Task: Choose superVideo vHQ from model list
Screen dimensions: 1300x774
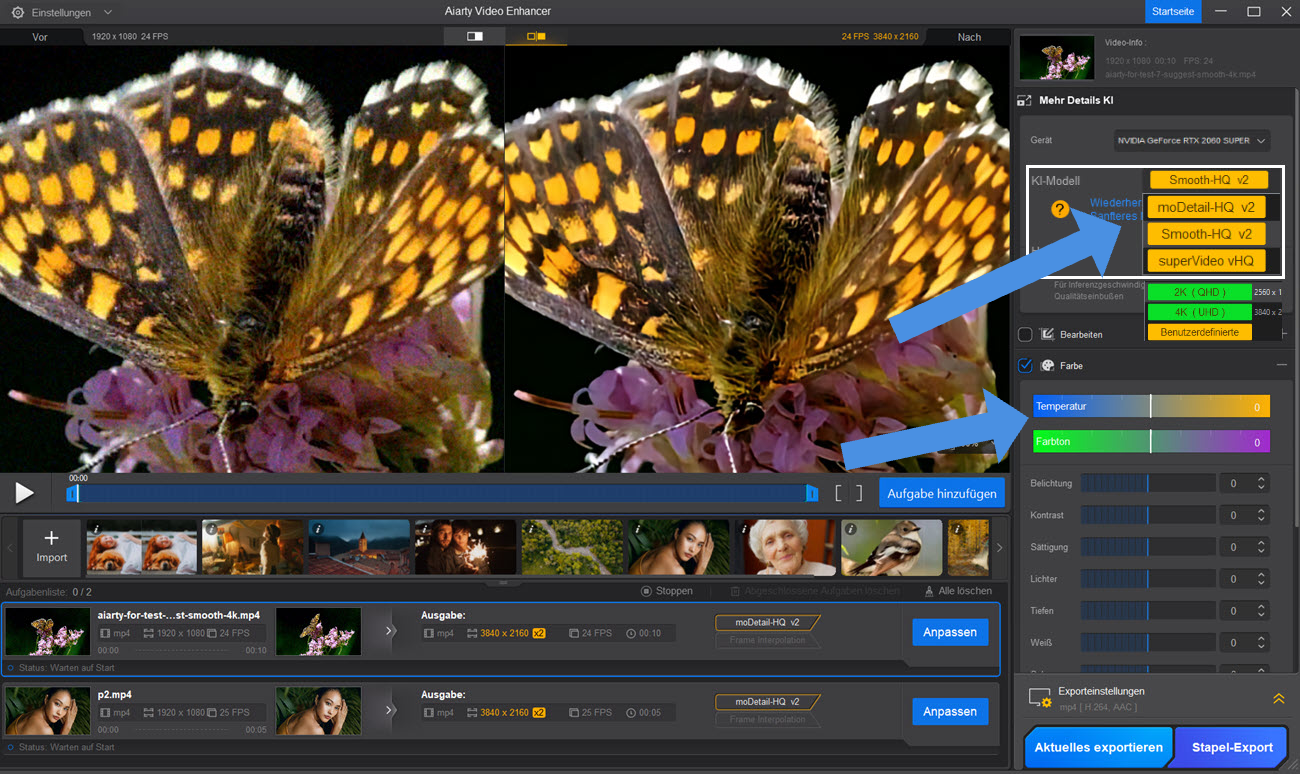Action: pos(1205,261)
